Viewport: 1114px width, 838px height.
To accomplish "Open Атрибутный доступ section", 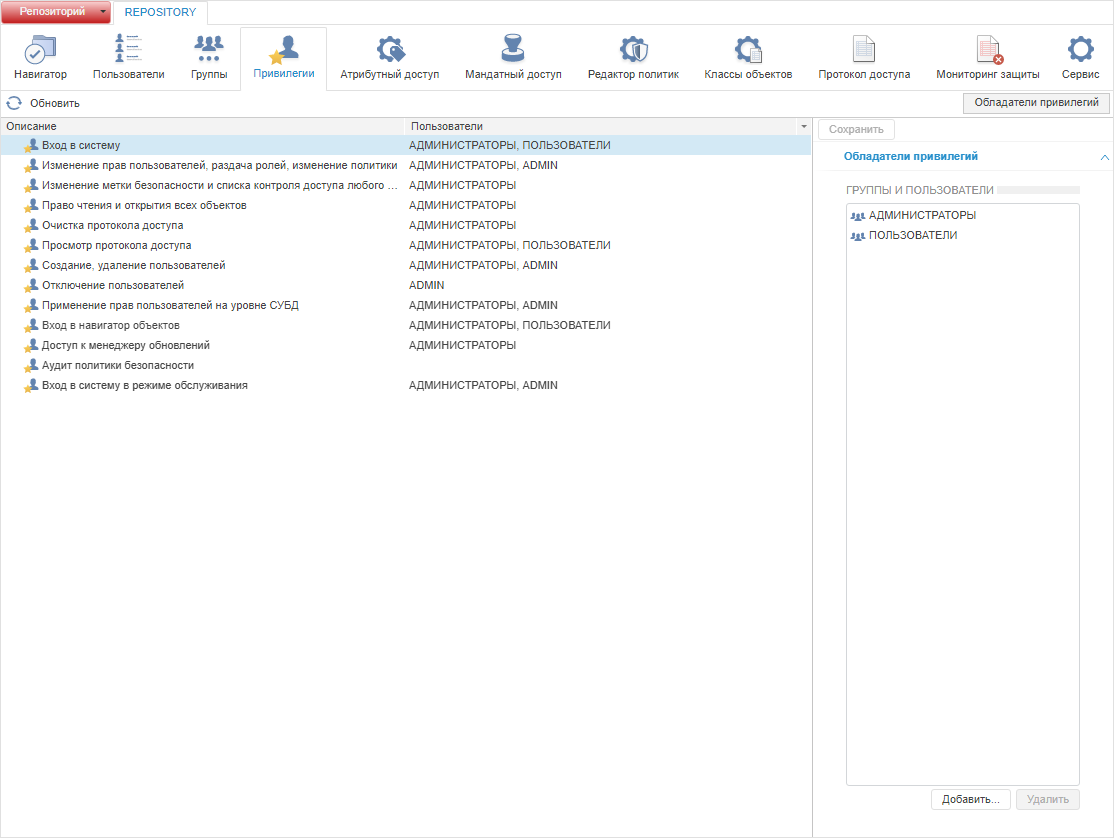I will [389, 58].
